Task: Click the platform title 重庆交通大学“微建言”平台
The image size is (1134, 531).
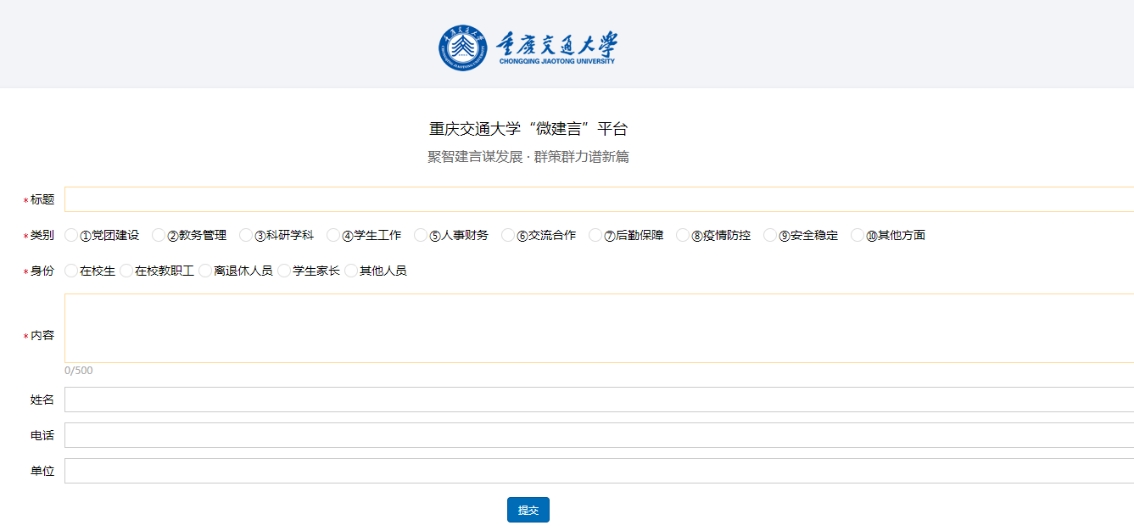Action: pos(528,130)
